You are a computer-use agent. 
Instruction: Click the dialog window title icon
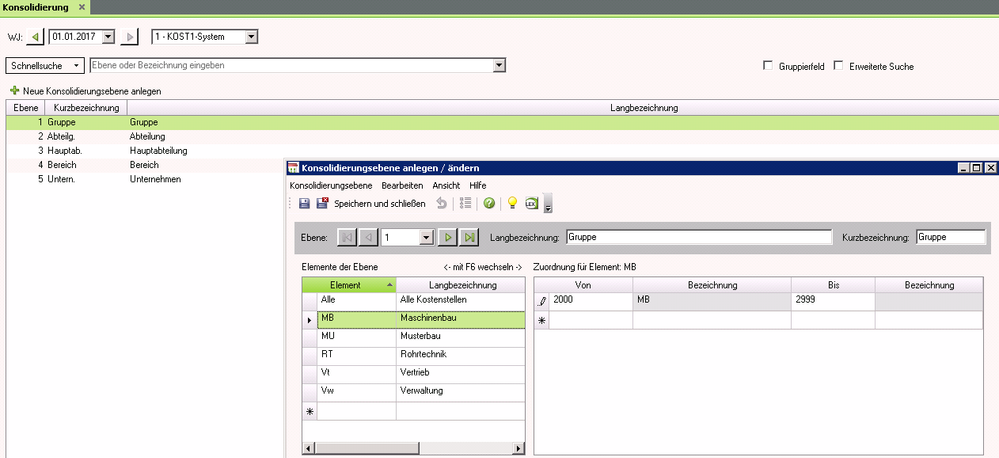[293, 168]
